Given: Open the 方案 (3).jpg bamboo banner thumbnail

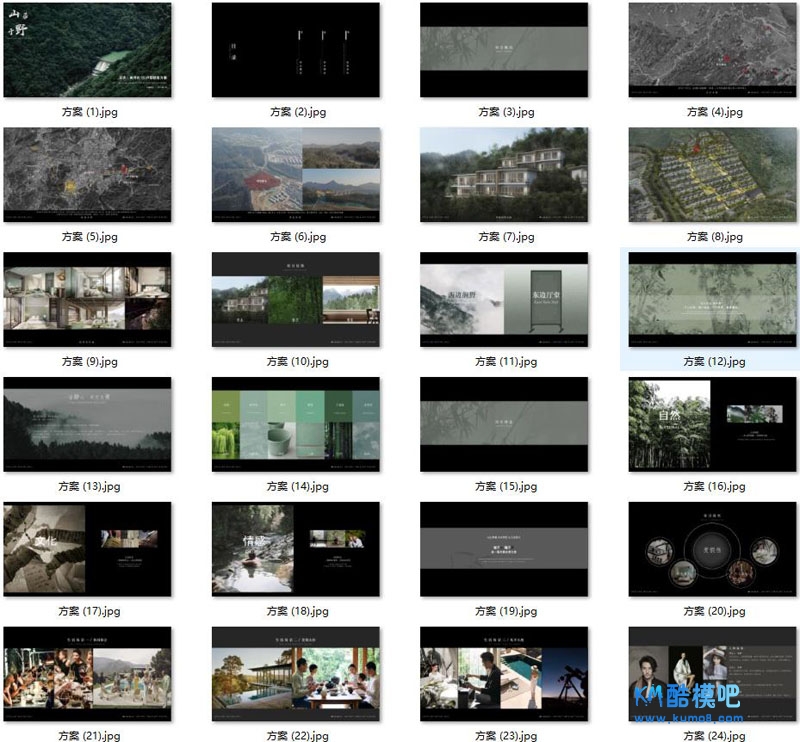Looking at the screenshot, I should [504, 50].
